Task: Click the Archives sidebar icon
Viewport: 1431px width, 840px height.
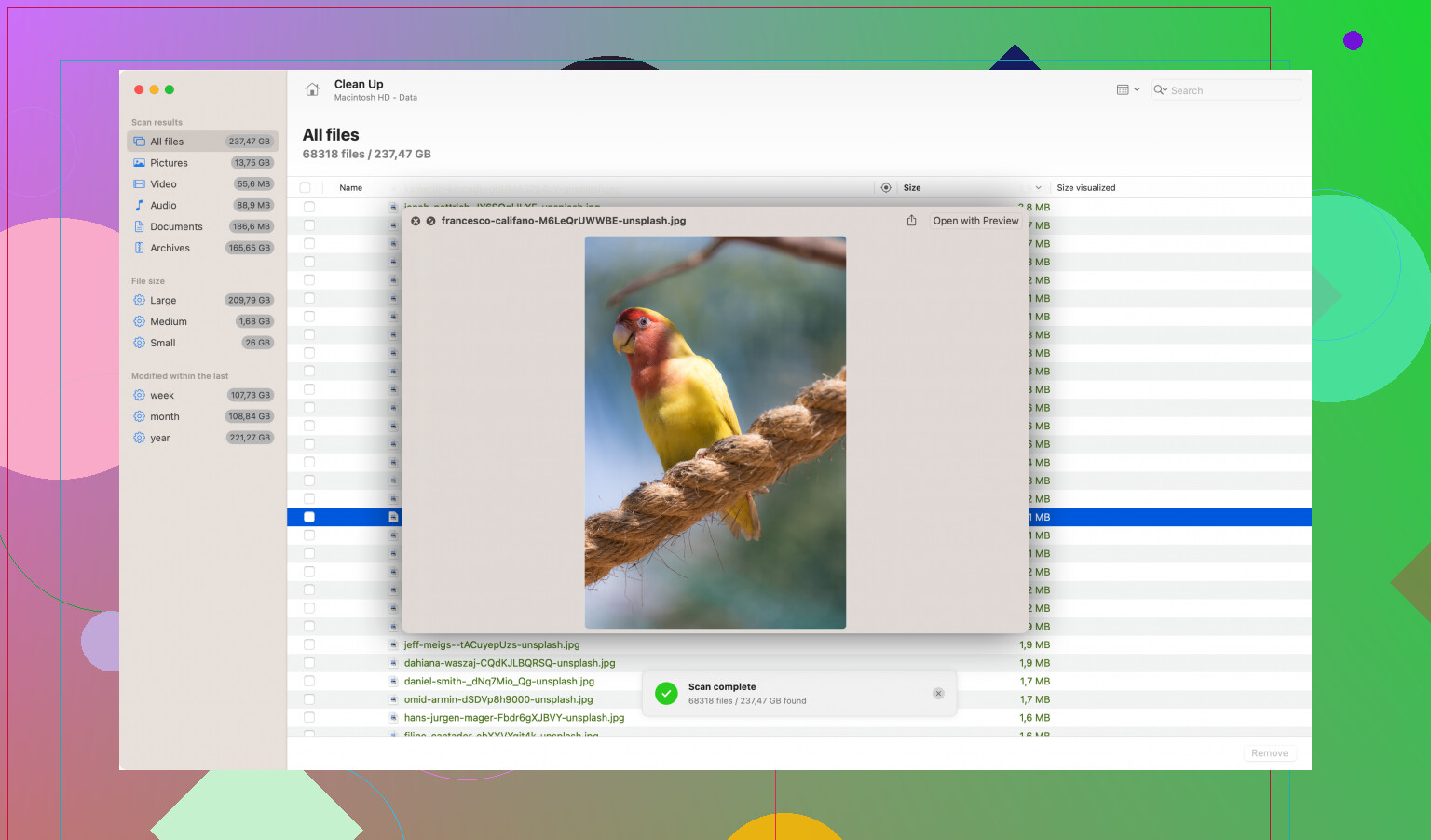Action: click(x=140, y=248)
